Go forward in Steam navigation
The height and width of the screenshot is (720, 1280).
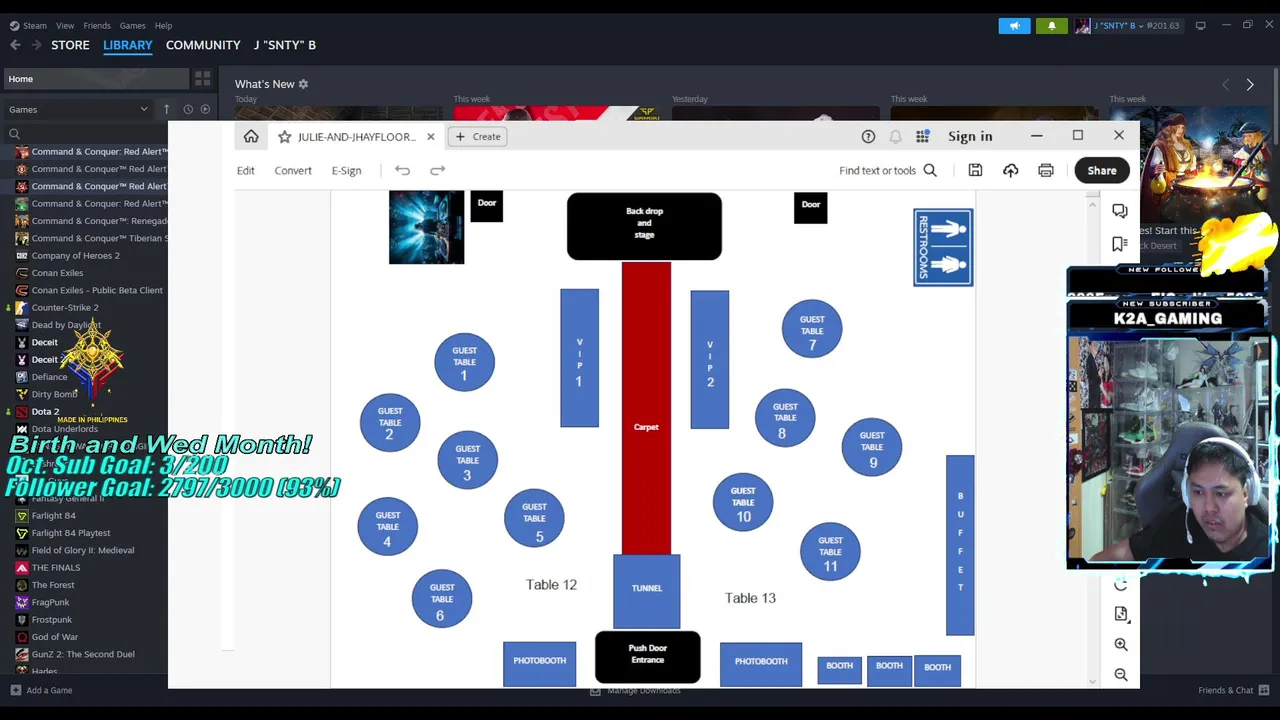pos(36,45)
